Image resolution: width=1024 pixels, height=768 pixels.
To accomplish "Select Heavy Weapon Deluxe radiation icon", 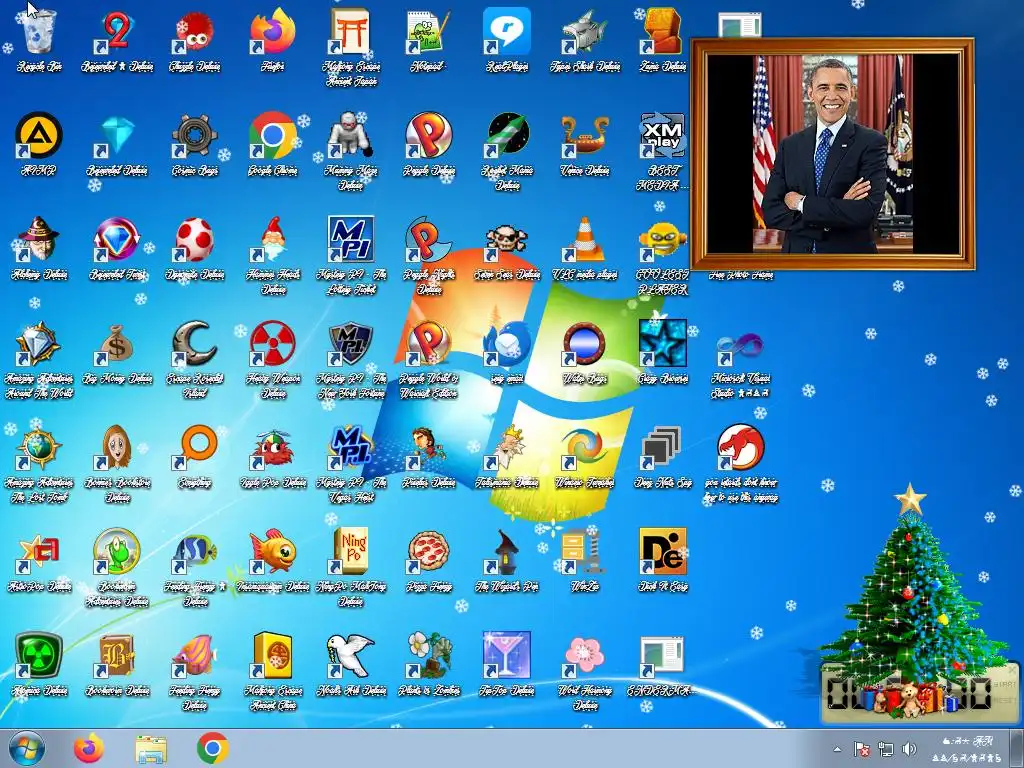I will pyautogui.click(x=272, y=344).
